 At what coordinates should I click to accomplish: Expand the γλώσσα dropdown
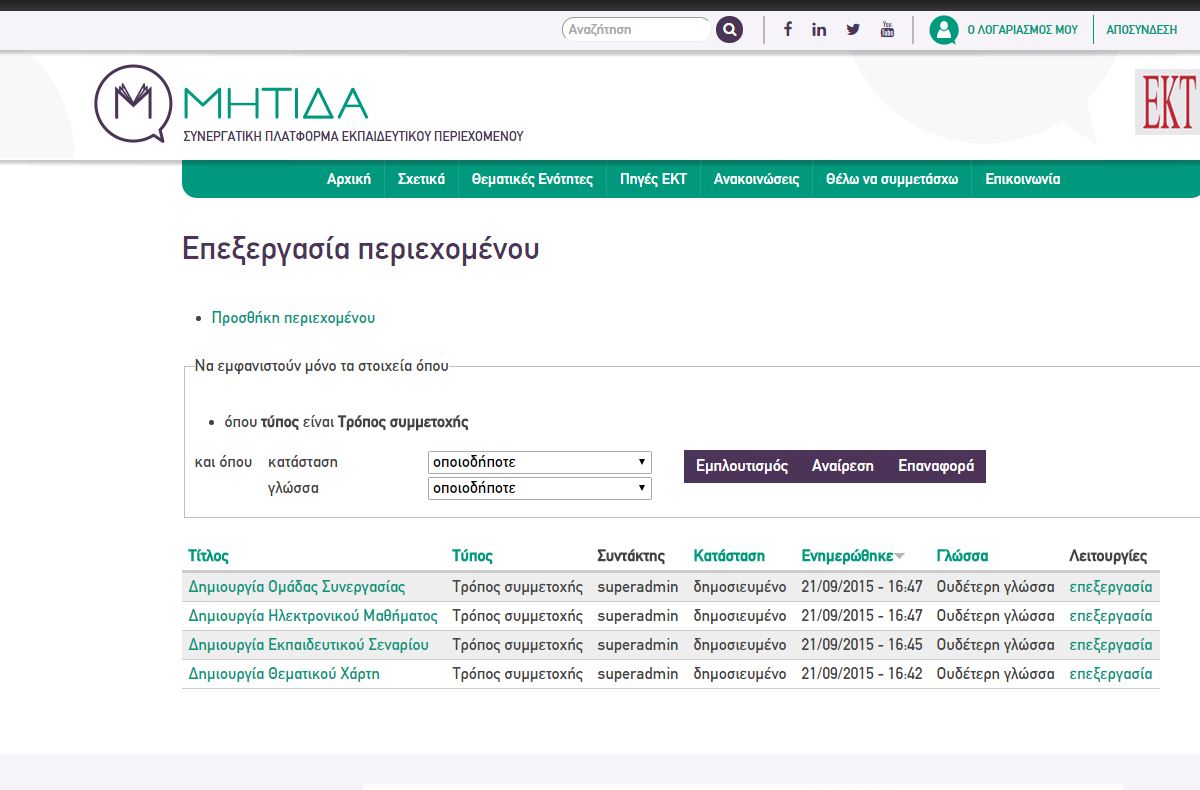[x=539, y=489]
